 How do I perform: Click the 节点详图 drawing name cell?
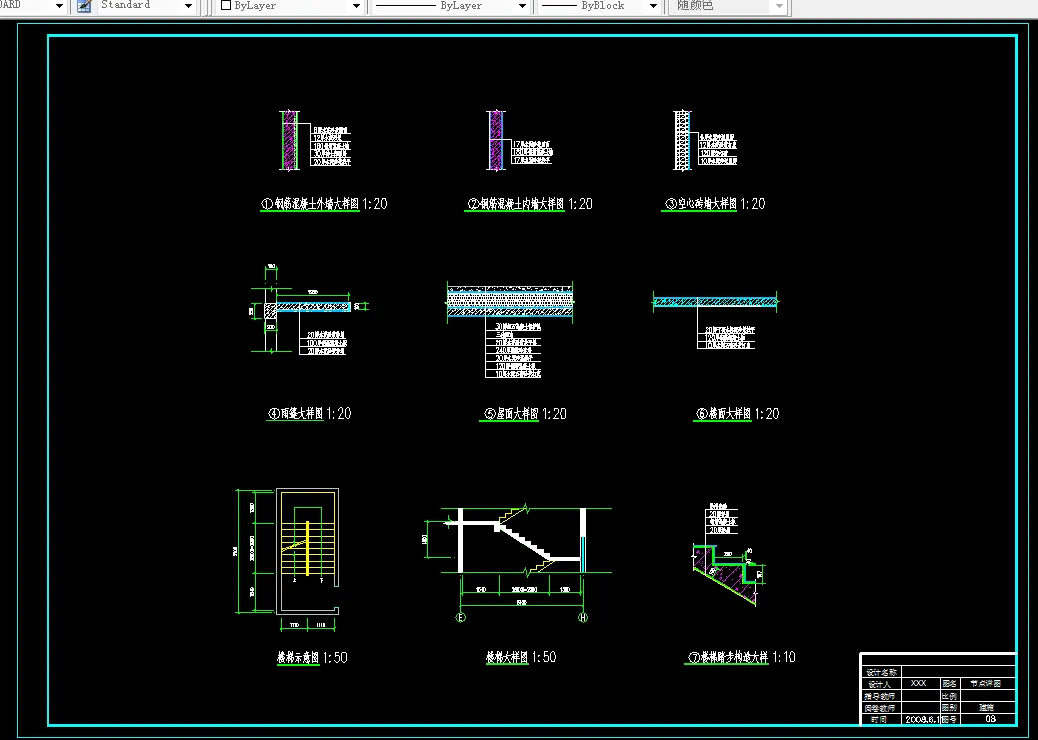986,684
